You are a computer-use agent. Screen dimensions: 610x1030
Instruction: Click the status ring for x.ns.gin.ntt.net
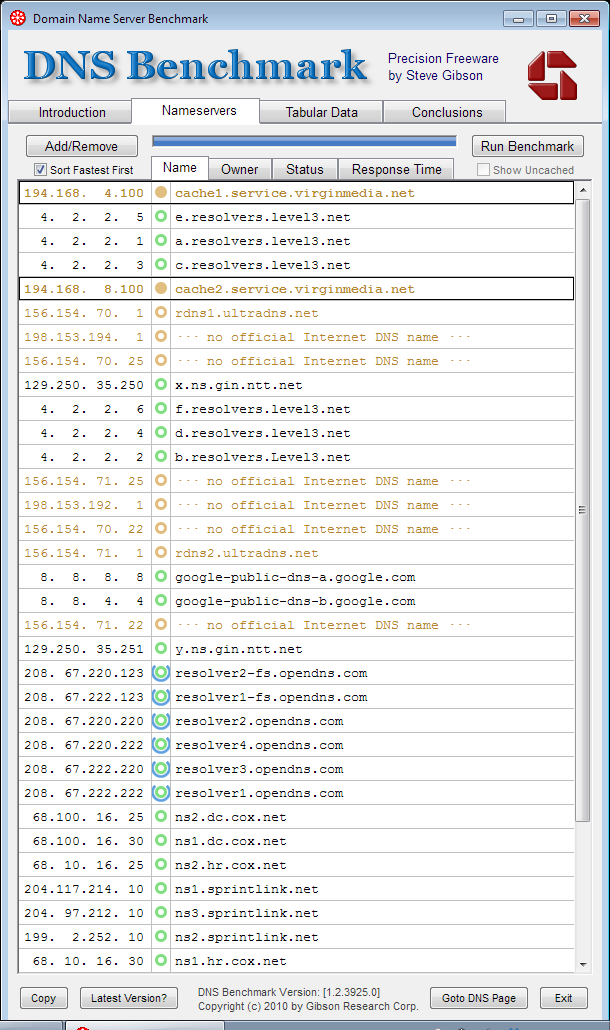(x=161, y=384)
